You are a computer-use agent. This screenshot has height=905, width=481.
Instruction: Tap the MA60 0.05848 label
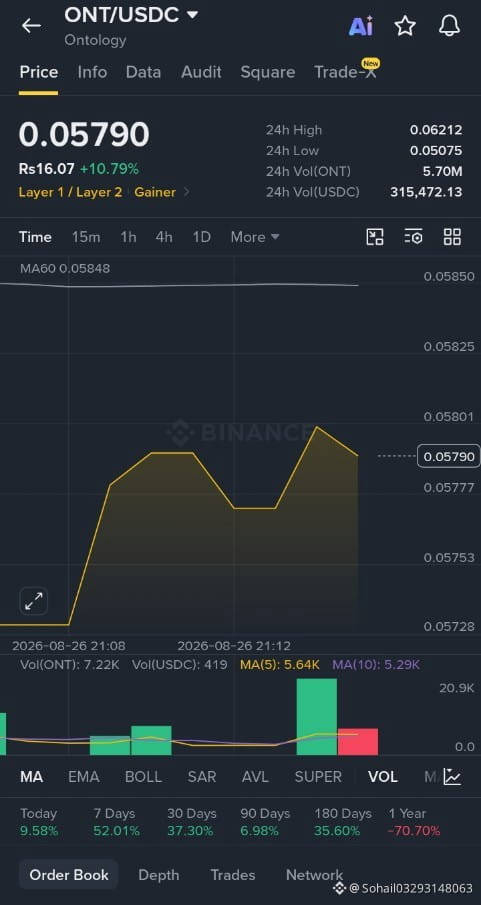[x=65, y=268]
